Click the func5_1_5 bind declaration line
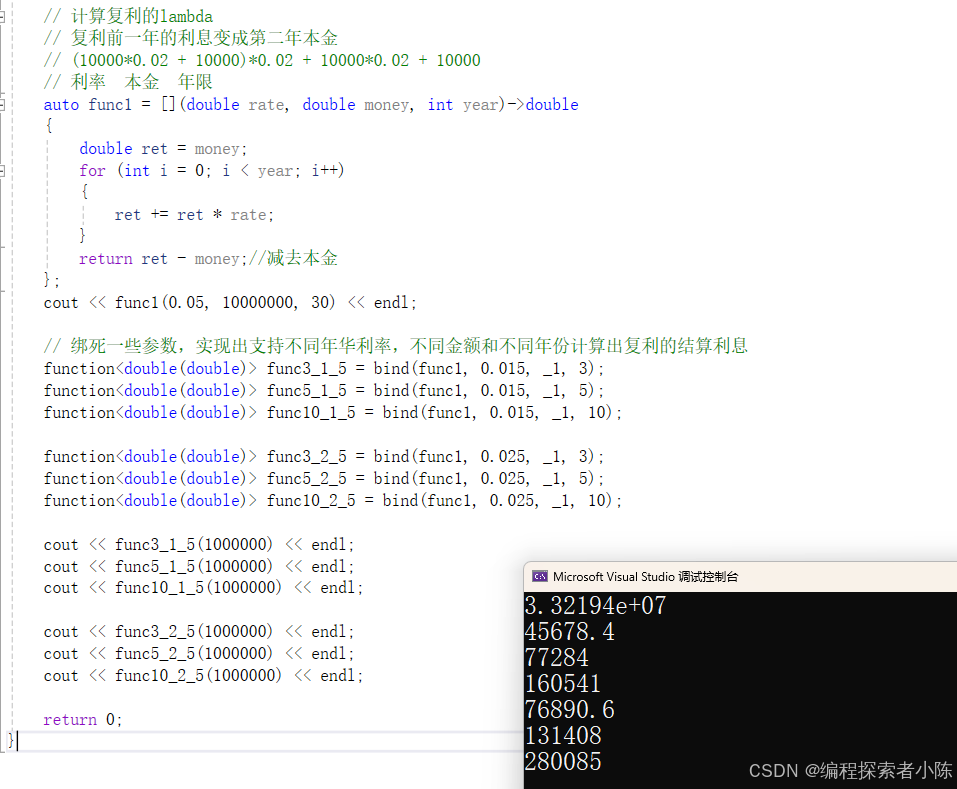Viewport: 957px width, 789px height. pos(323,391)
